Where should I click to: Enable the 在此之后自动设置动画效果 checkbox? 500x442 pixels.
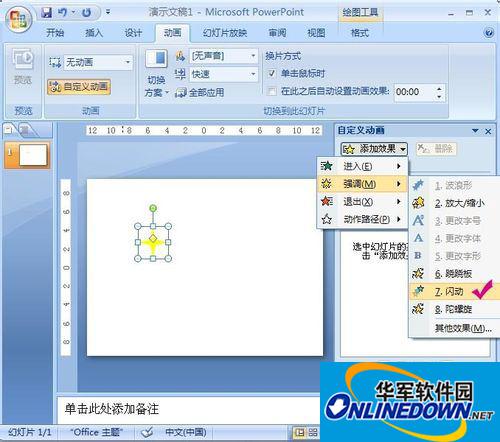click(272, 91)
